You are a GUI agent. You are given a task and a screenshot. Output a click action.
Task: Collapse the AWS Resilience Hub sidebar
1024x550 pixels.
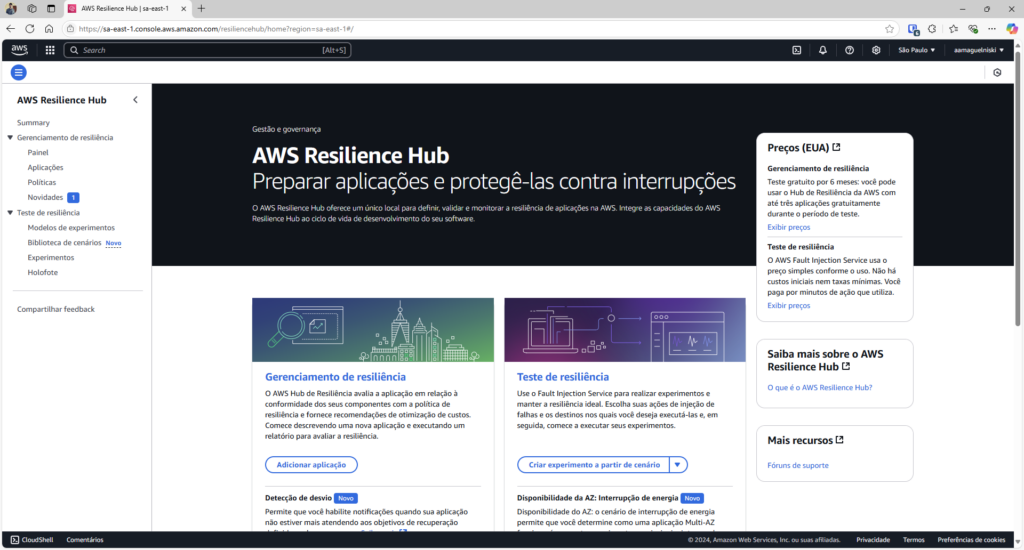135,100
